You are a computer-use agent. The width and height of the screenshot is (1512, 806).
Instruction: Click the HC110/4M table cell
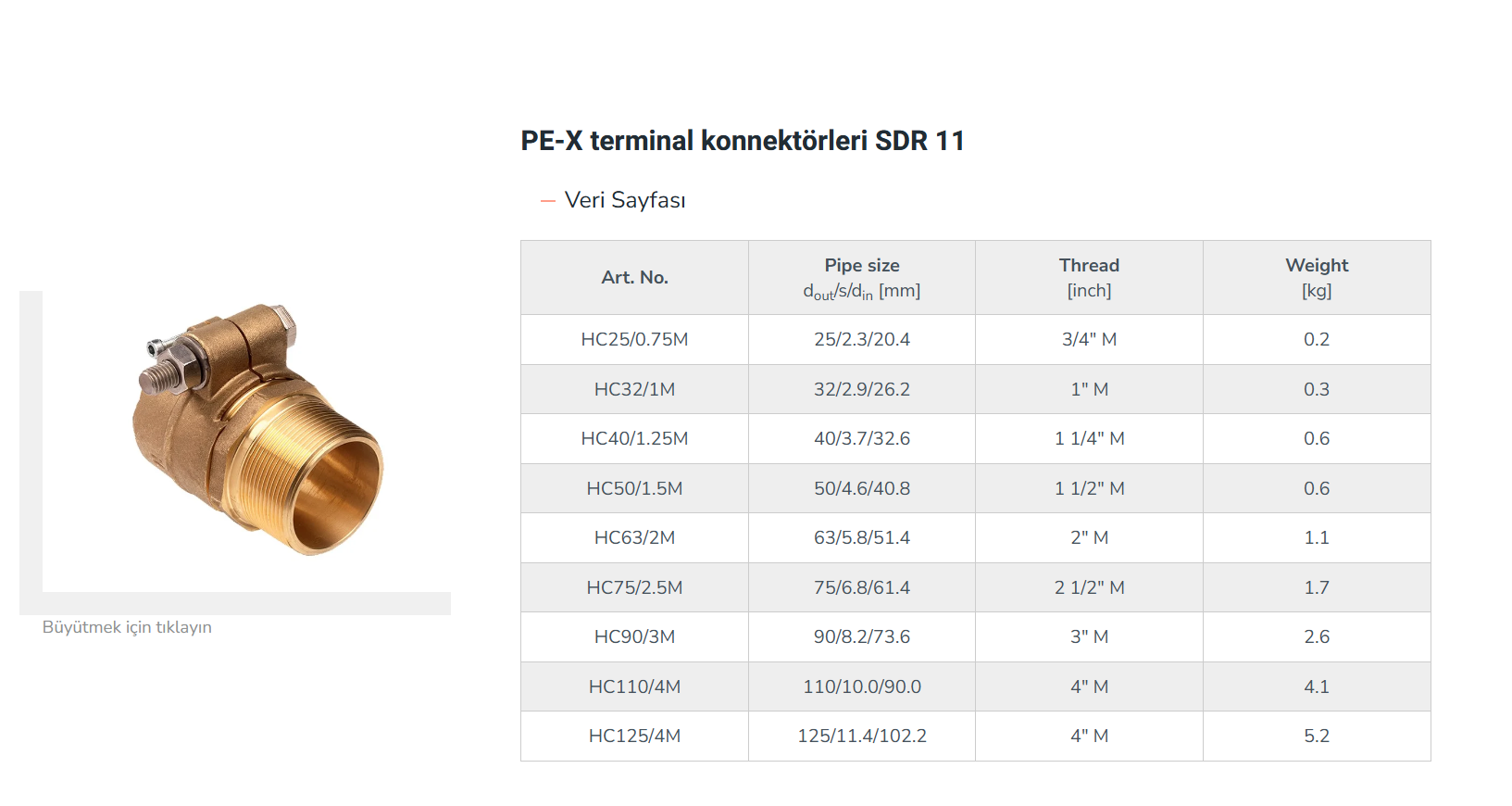634,686
